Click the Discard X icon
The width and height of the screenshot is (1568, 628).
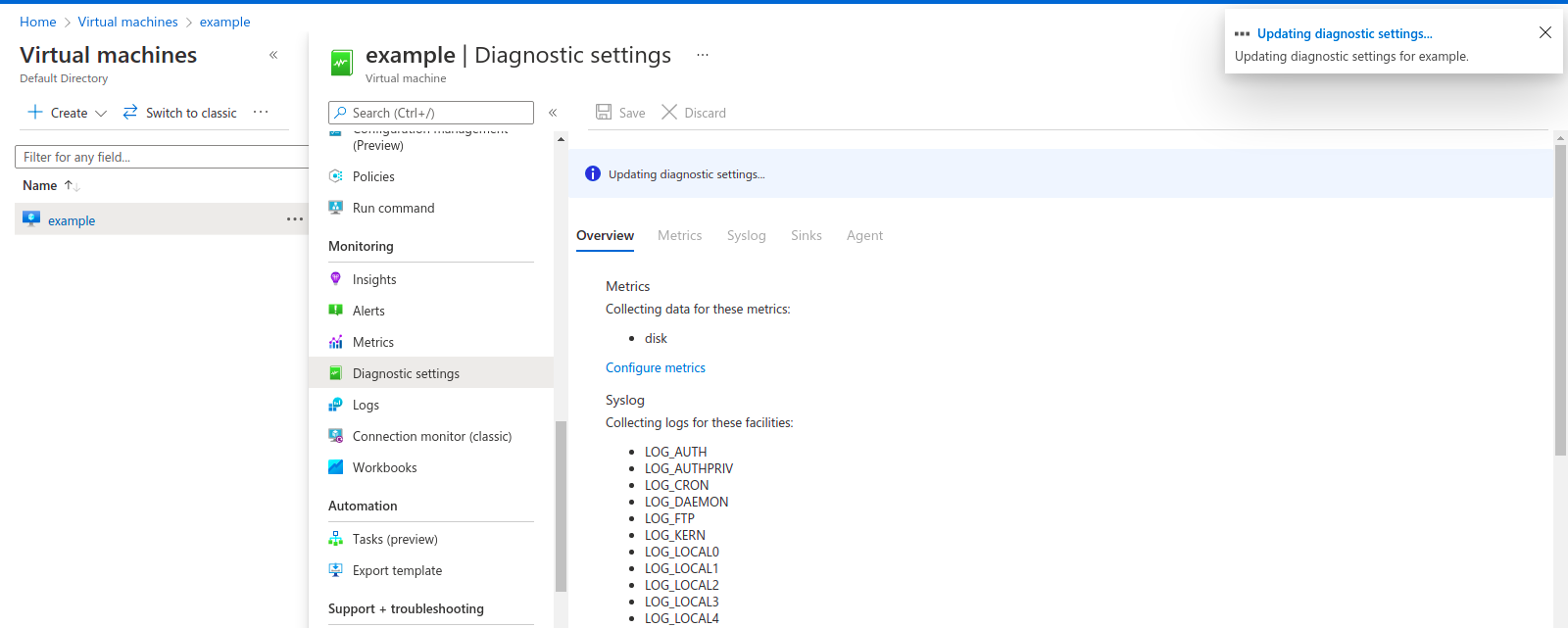click(x=669, y=112)
